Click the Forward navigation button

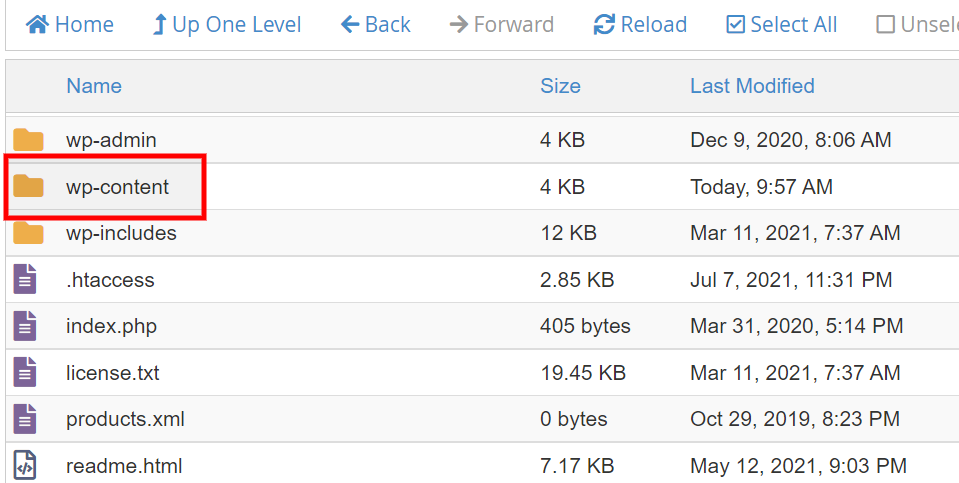500,24
